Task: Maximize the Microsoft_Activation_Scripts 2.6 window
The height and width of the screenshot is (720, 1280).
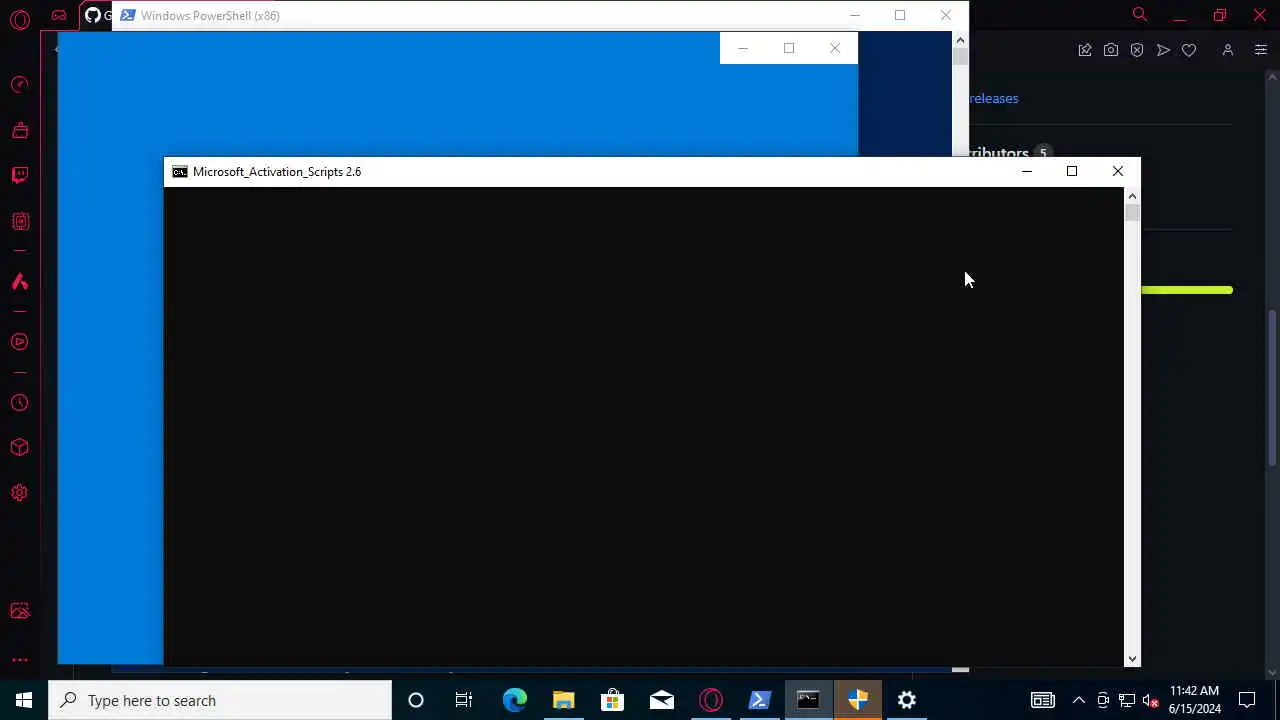Action: 1072,172
